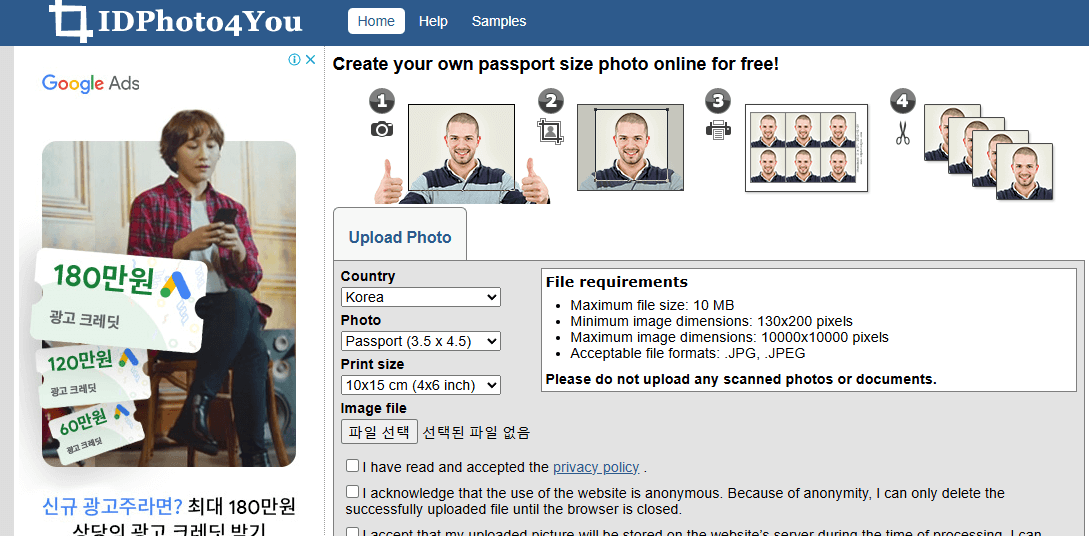1089x536 pixels.
Task: Click the camera icon under step 1
Action: tap(382, 129)
